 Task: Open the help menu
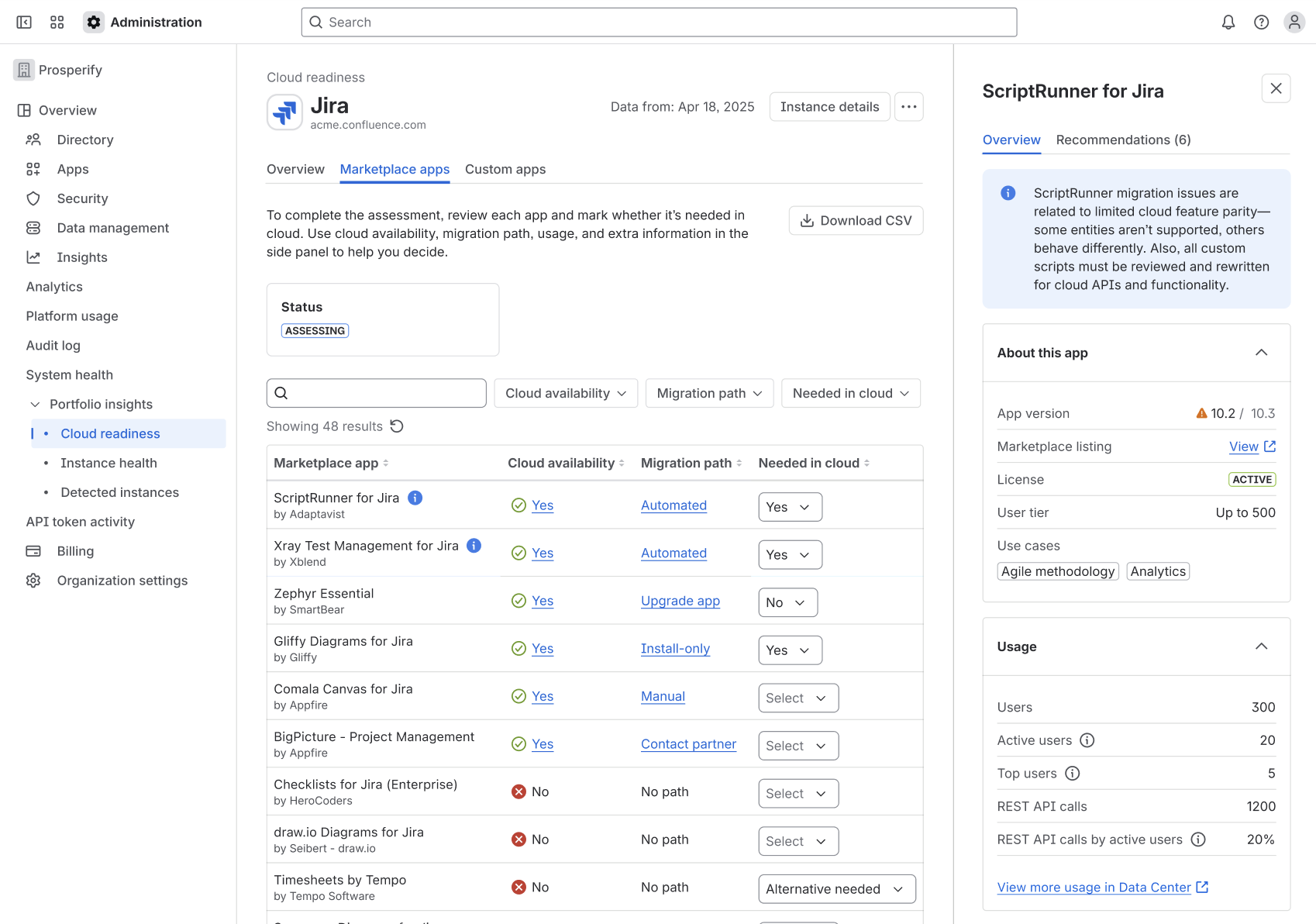[x=1260, y=22]
